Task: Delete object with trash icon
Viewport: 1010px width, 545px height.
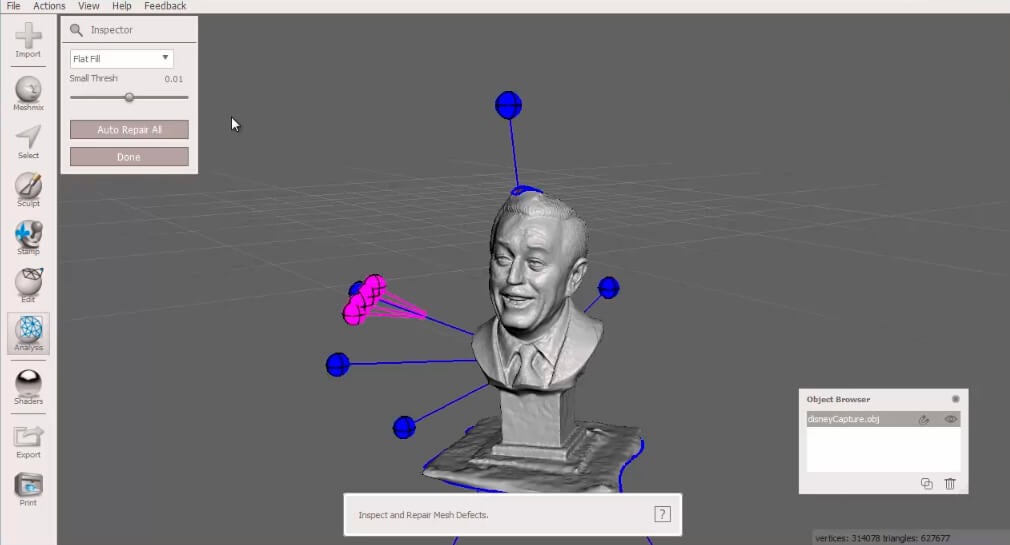Action: click(950, 483)
